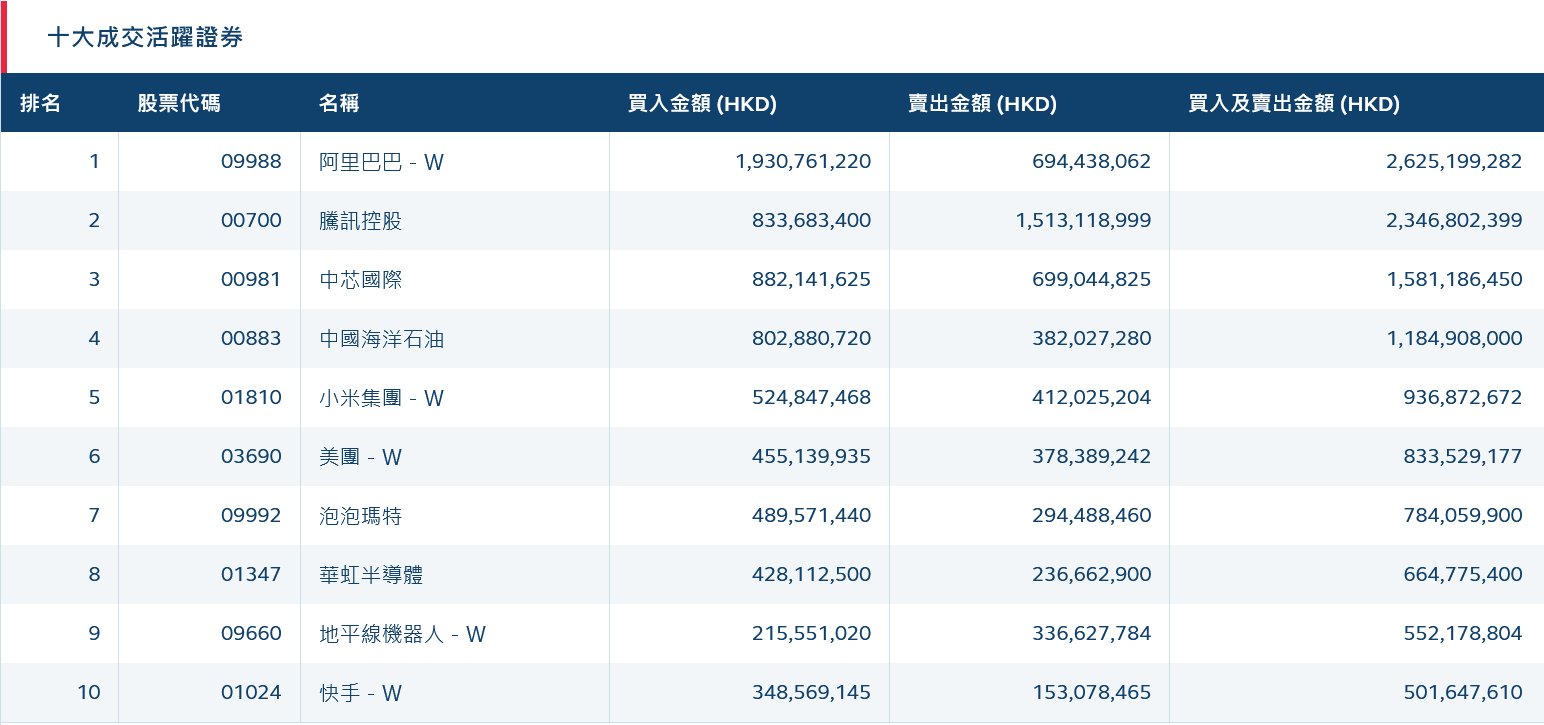Click stock code 09988
The width and height of the screenshot is (1544, 725).
251,161
